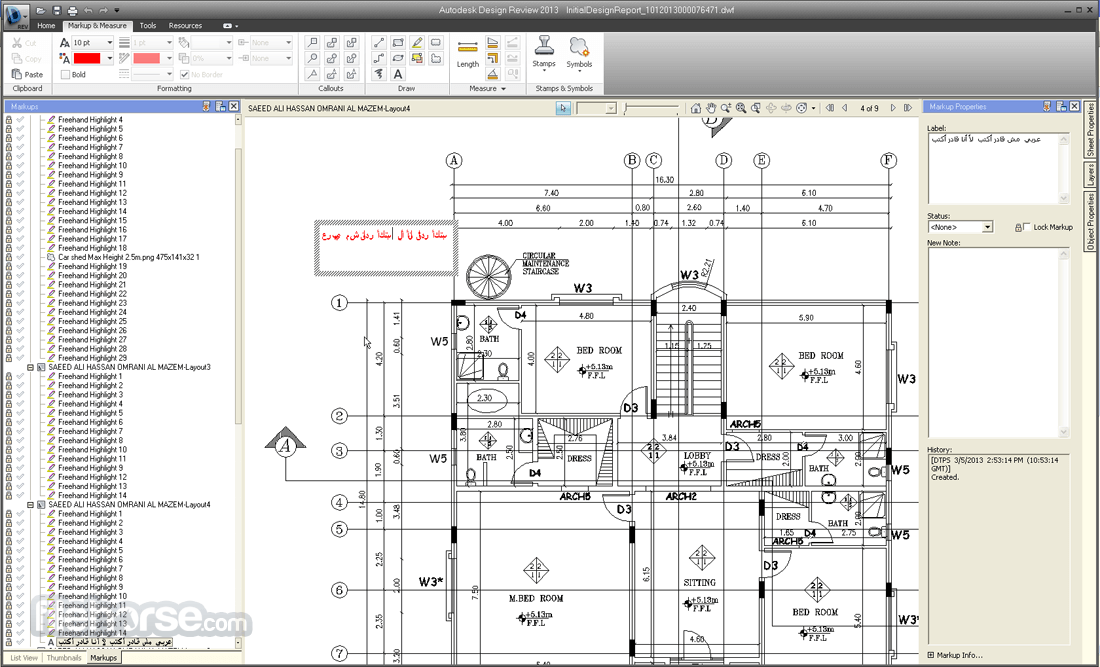The image size is (1100, 667).
Task: Select the Pan hand tool
Action: [x=711, y=108]
